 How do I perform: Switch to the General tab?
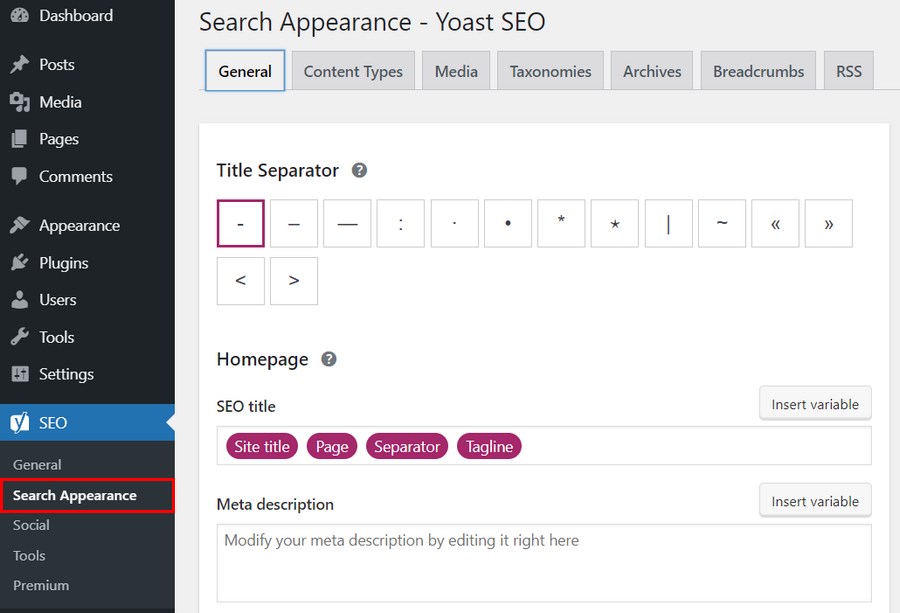coord(245,71)
